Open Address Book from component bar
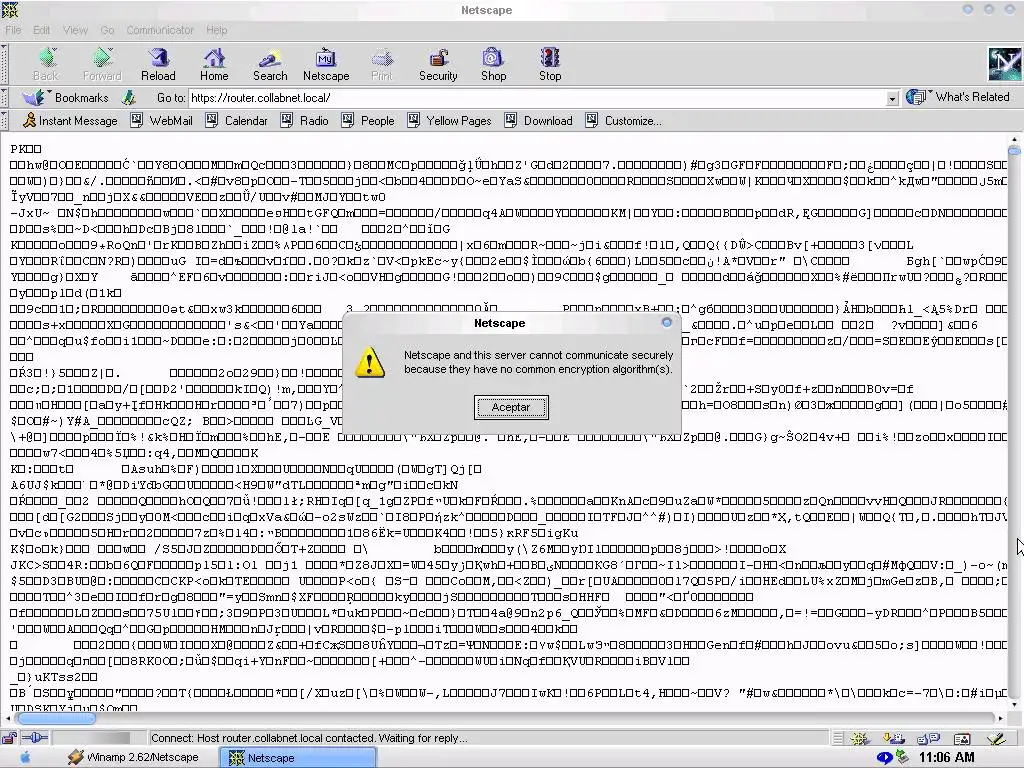 (961, 739)
